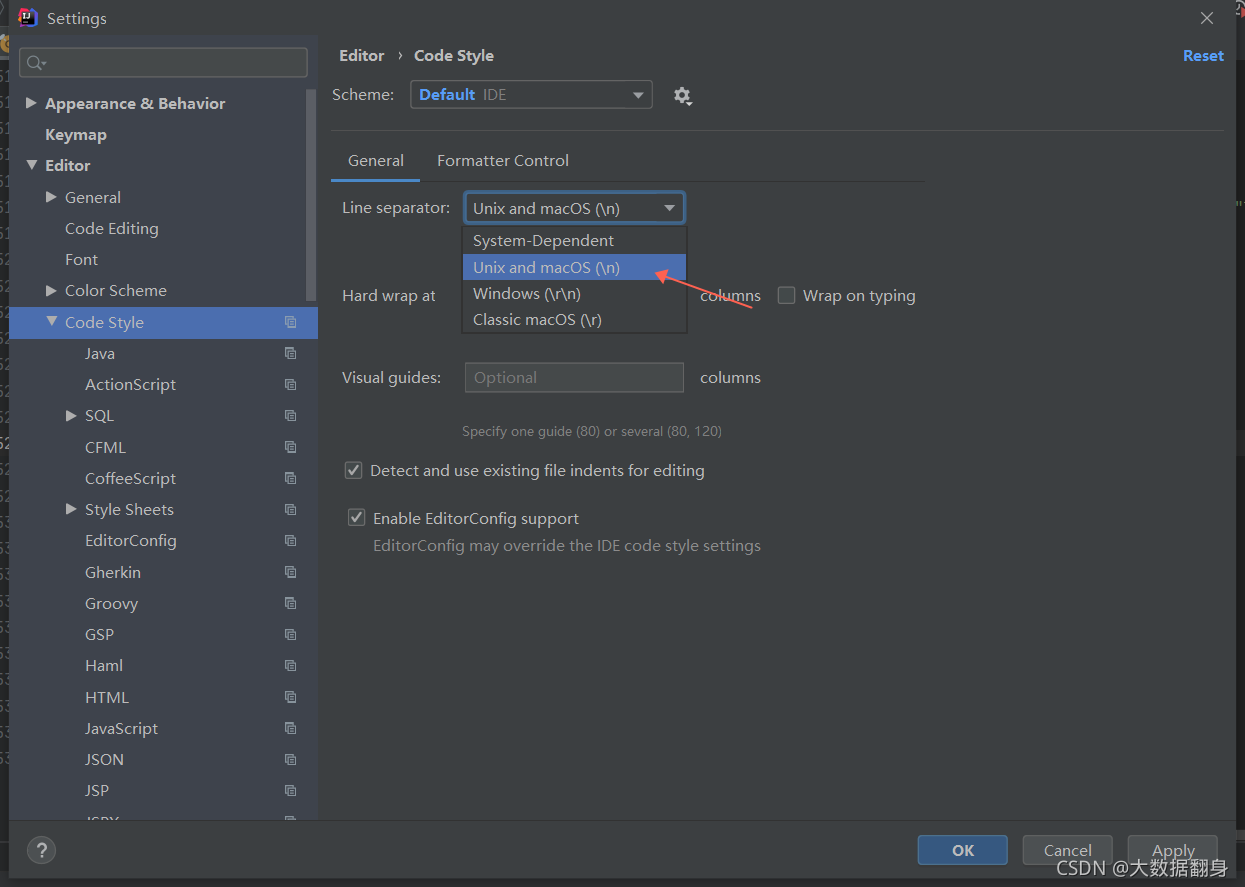Expand Appearance & Behavior section

click(x=31, y=103)
